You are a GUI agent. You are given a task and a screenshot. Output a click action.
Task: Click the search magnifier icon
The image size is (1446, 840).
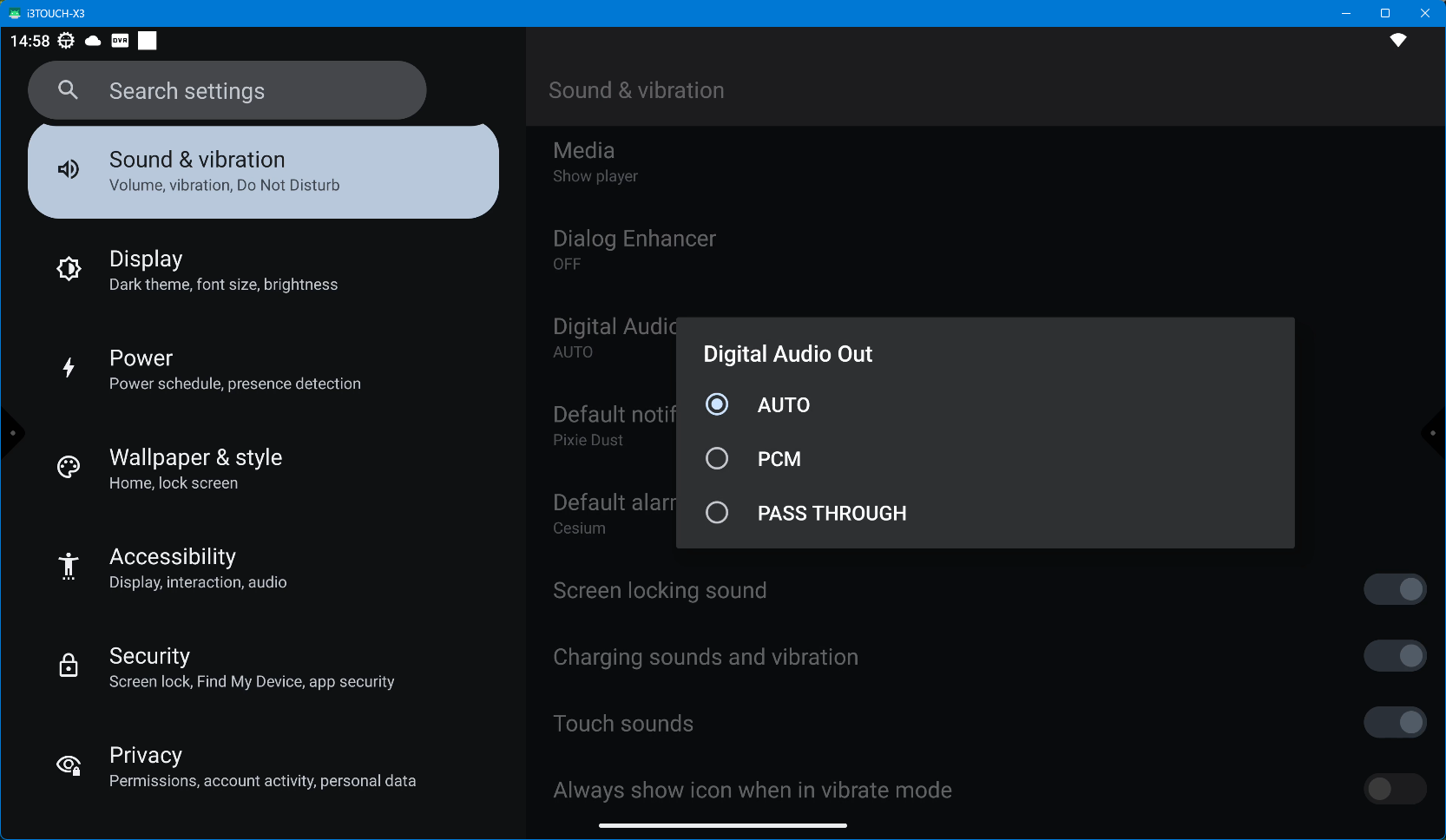pyautogui.click(x=68, y=89)
